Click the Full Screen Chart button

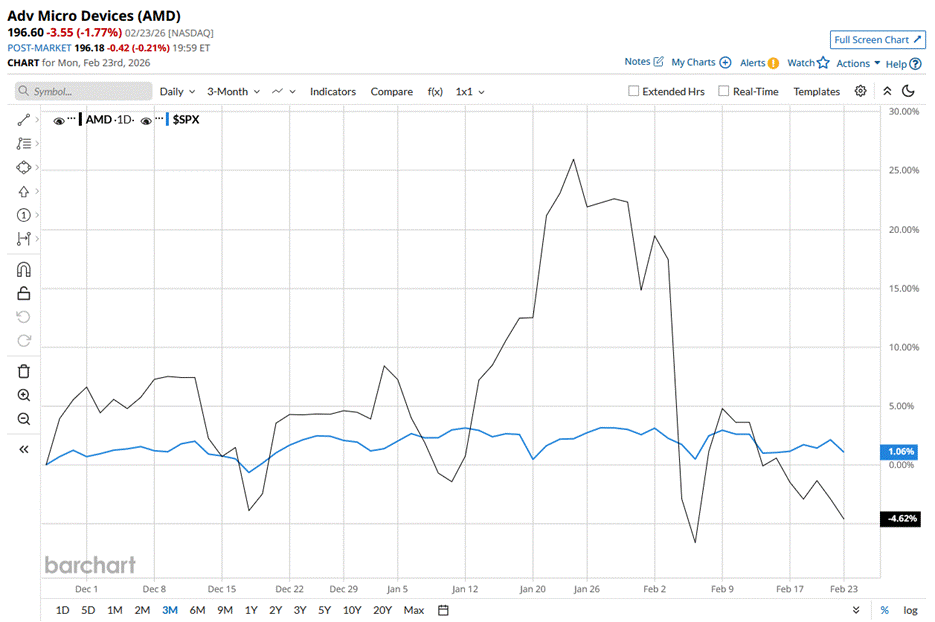(x=878, y=39)
